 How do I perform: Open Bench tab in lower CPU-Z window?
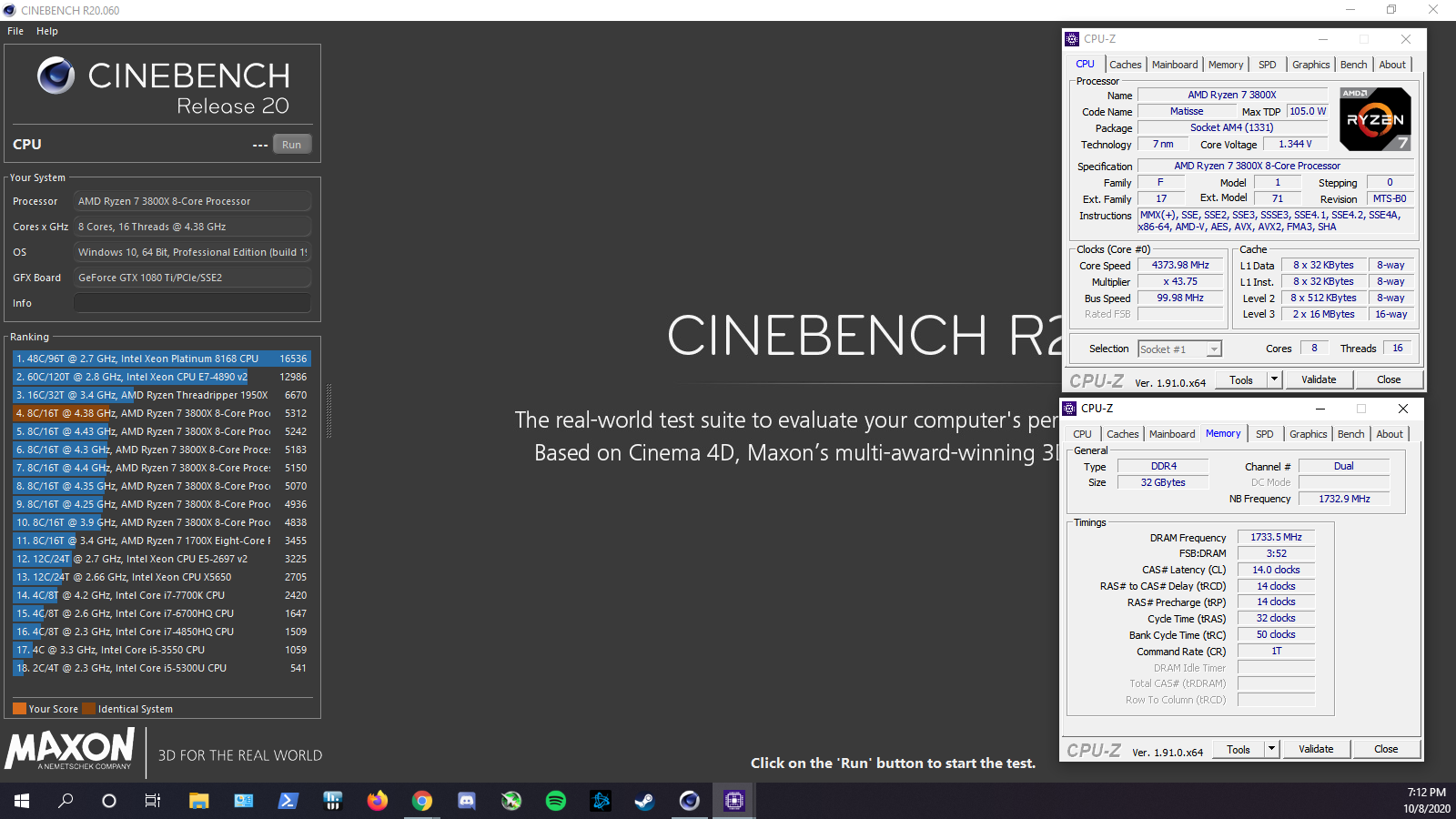(1351, 434)
